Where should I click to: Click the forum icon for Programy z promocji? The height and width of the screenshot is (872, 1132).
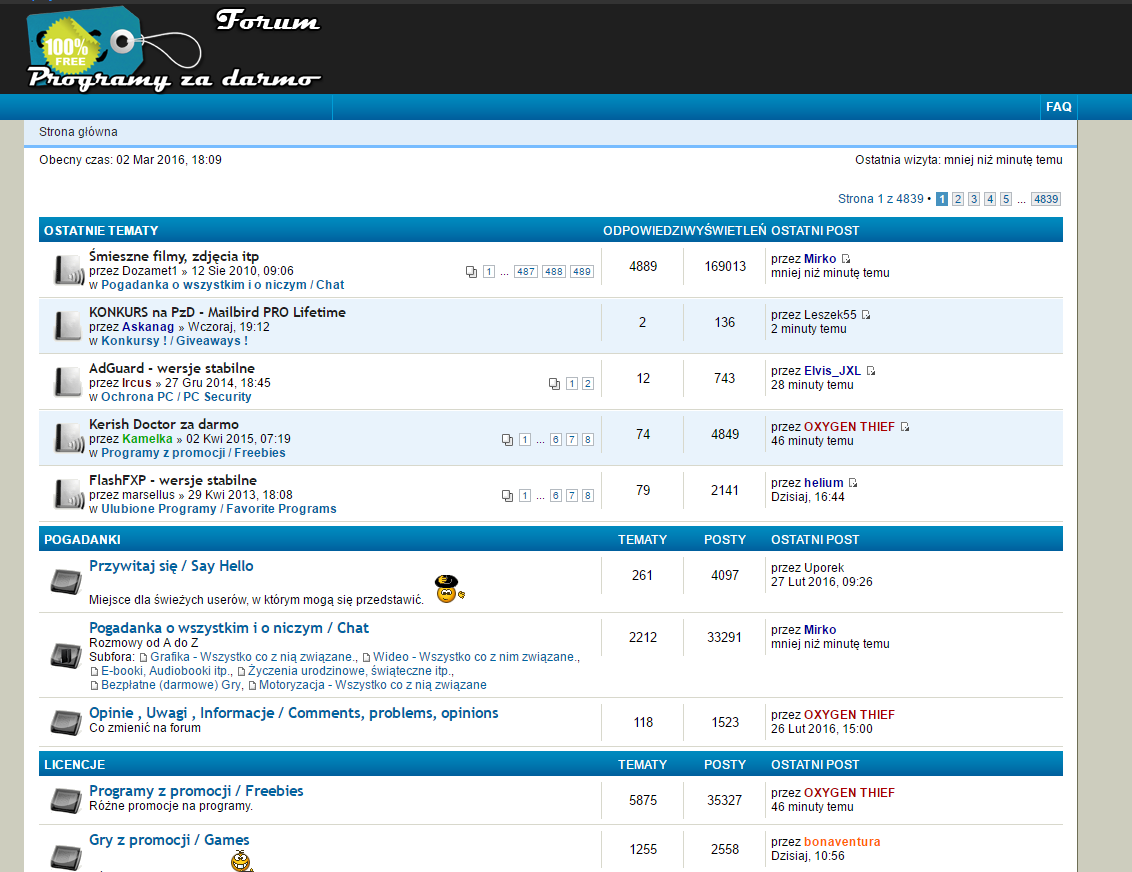tap(67, 800)
